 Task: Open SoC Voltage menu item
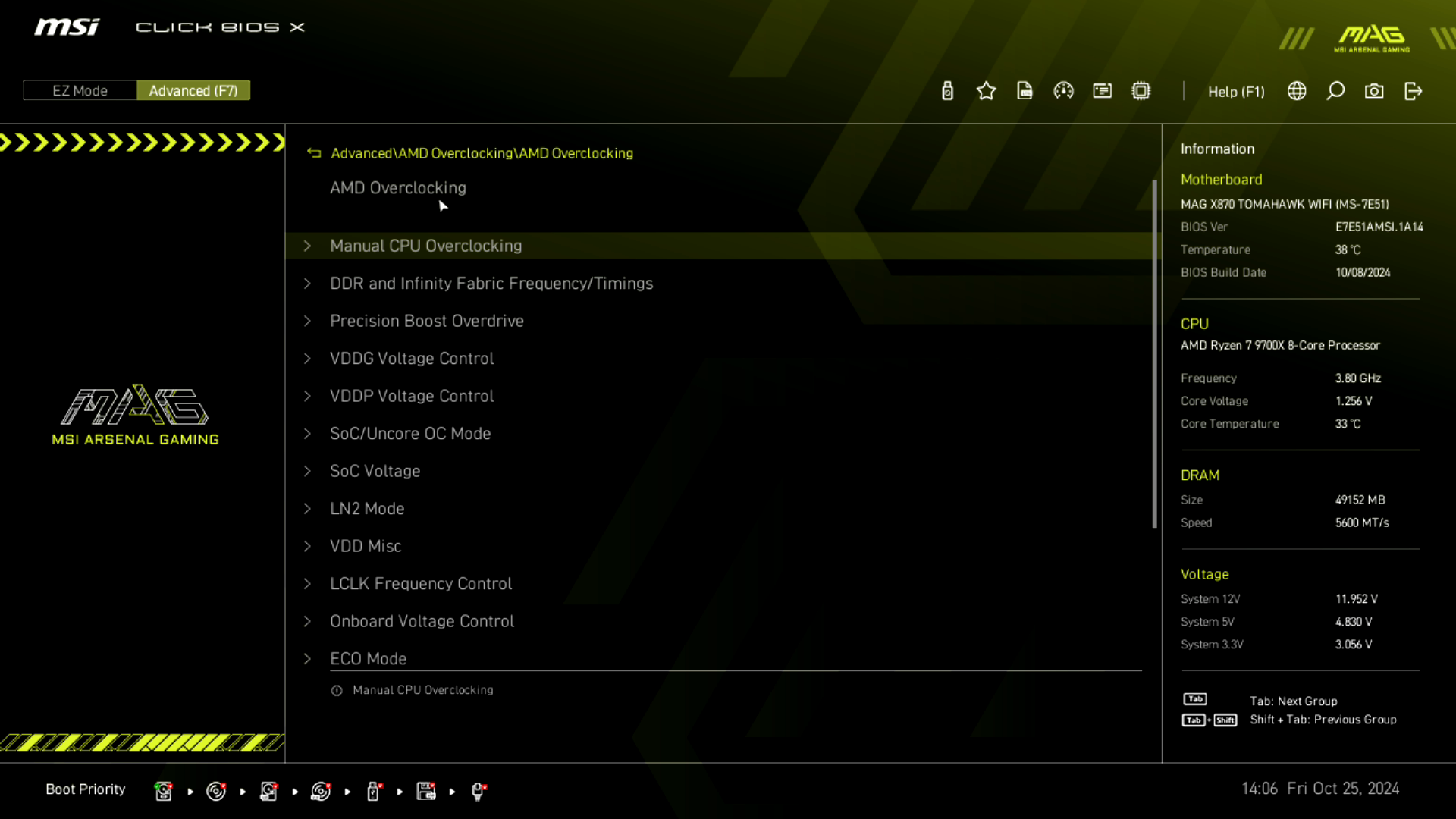[x=375, y=471]
